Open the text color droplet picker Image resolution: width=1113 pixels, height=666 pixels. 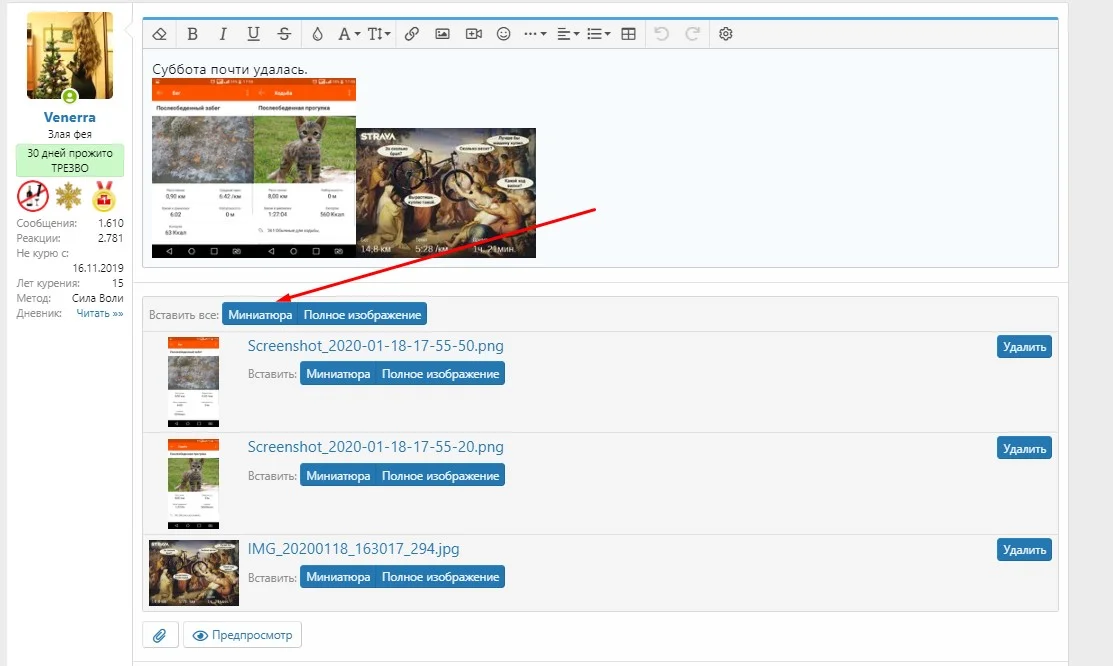[317, 33]
